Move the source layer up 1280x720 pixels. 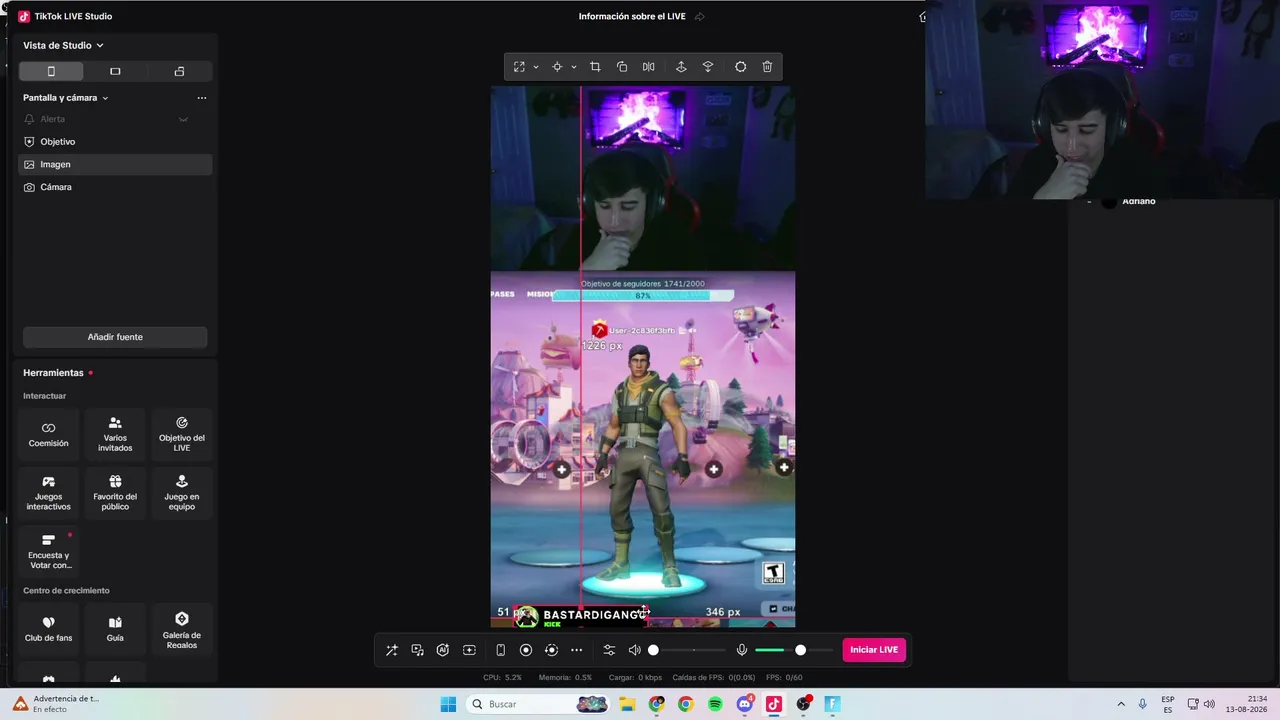coord(681,67)
